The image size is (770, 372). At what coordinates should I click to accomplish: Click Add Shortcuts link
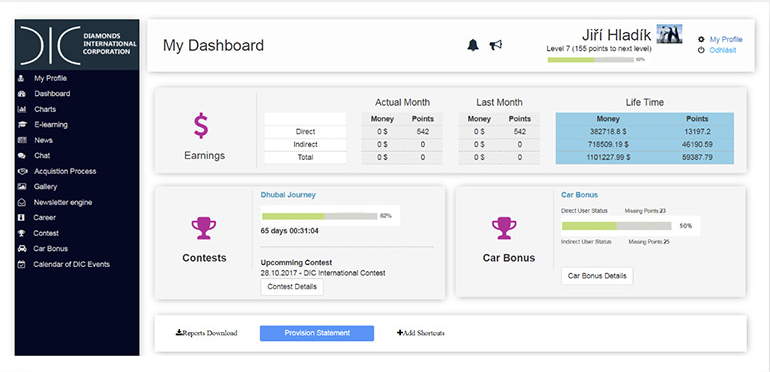point(421,333)
